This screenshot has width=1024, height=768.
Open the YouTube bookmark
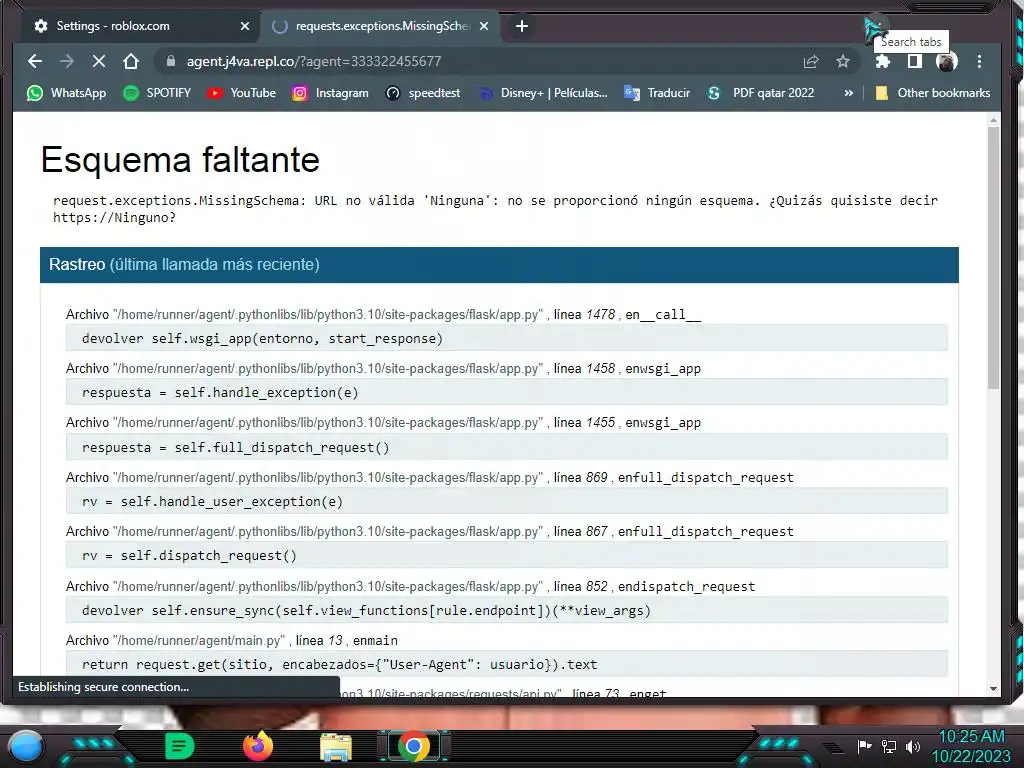[241, 93]
